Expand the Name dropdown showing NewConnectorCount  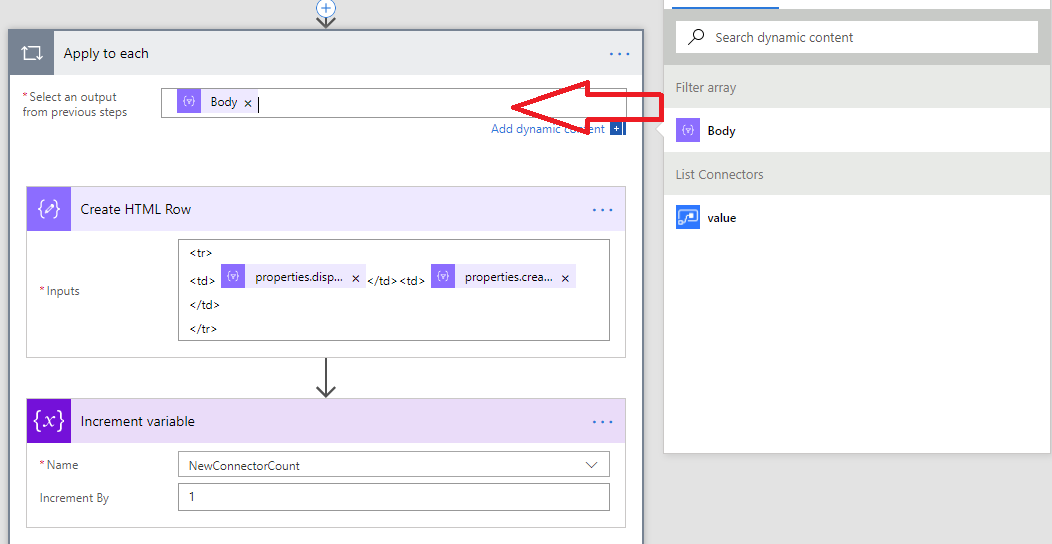592,465
